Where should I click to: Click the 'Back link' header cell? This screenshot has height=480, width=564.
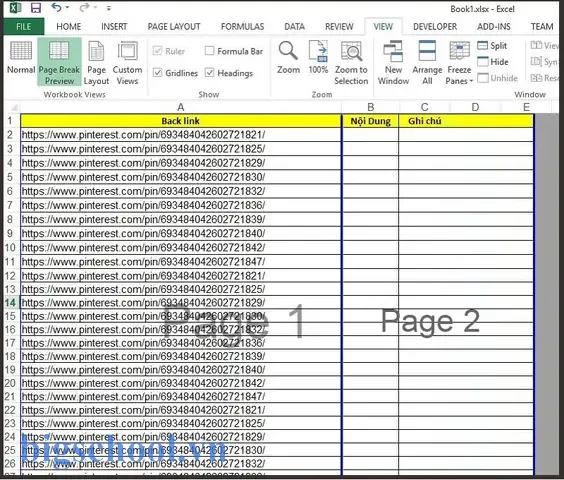pos(181,121)
